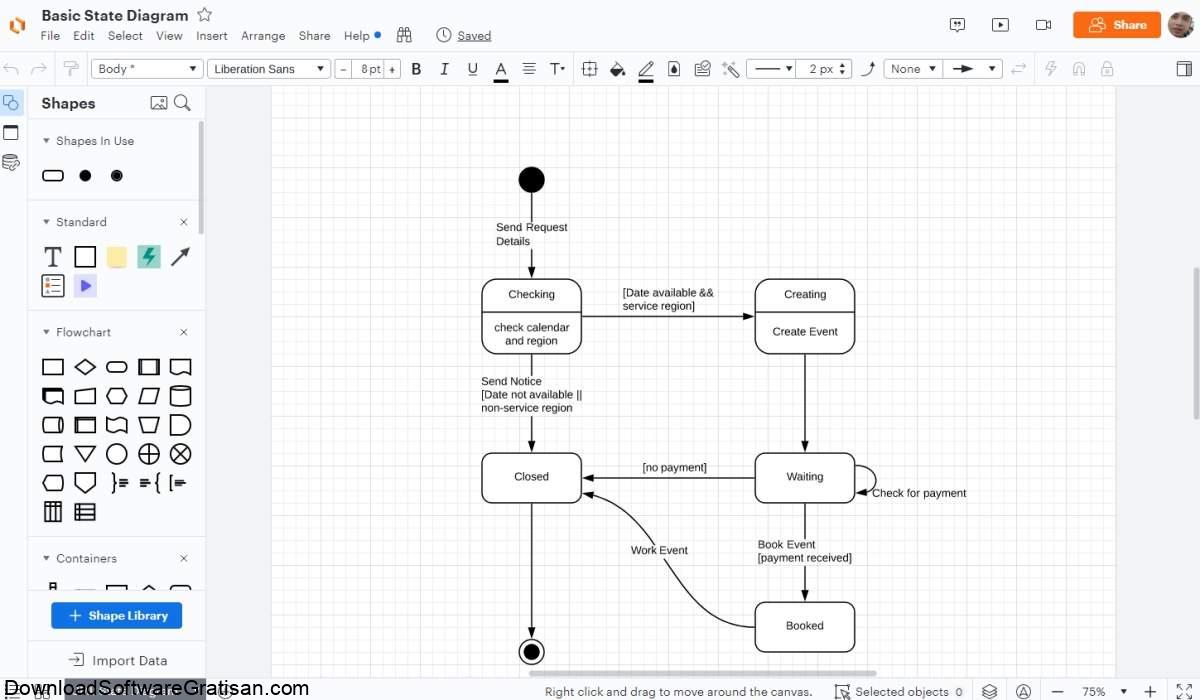
Task: Toggle bold formatting
Action: (417, 69)
